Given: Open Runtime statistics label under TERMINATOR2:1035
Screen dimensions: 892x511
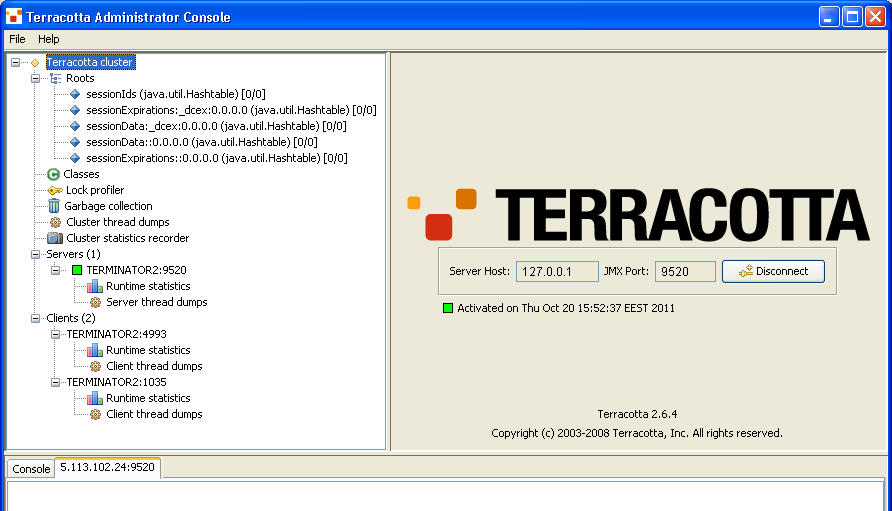Looking at the screenshot, I should (x=148, y=398).
